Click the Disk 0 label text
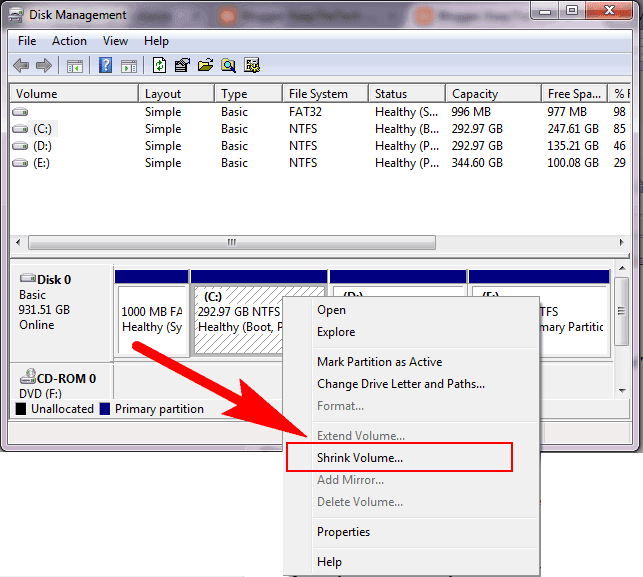 tap(54, 280)
